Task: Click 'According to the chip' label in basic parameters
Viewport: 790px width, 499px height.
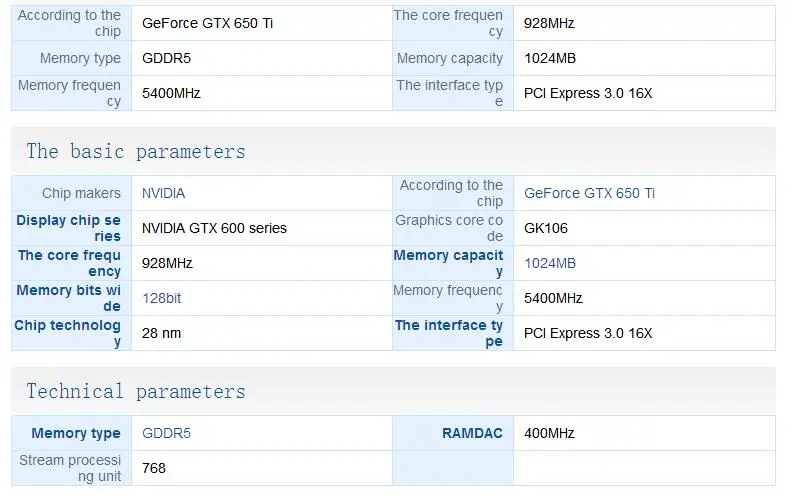Action: pos(451,193)
